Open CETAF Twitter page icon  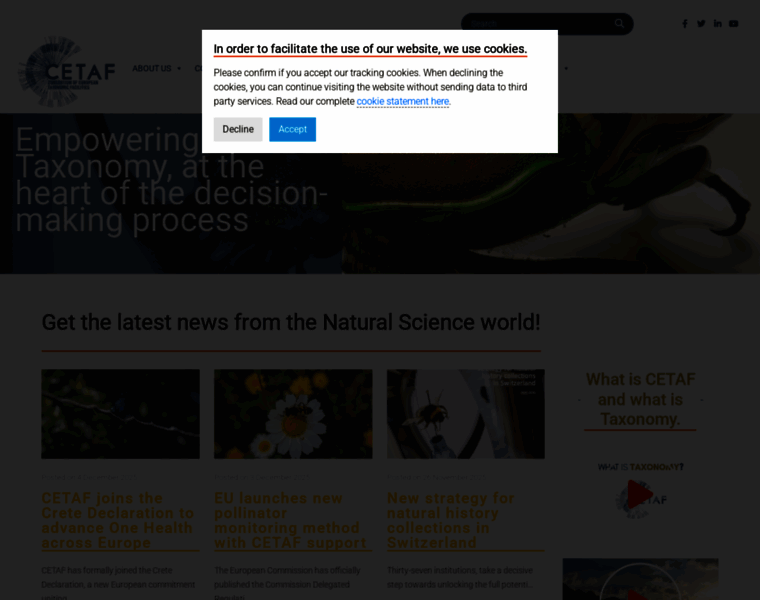[701, 24]
